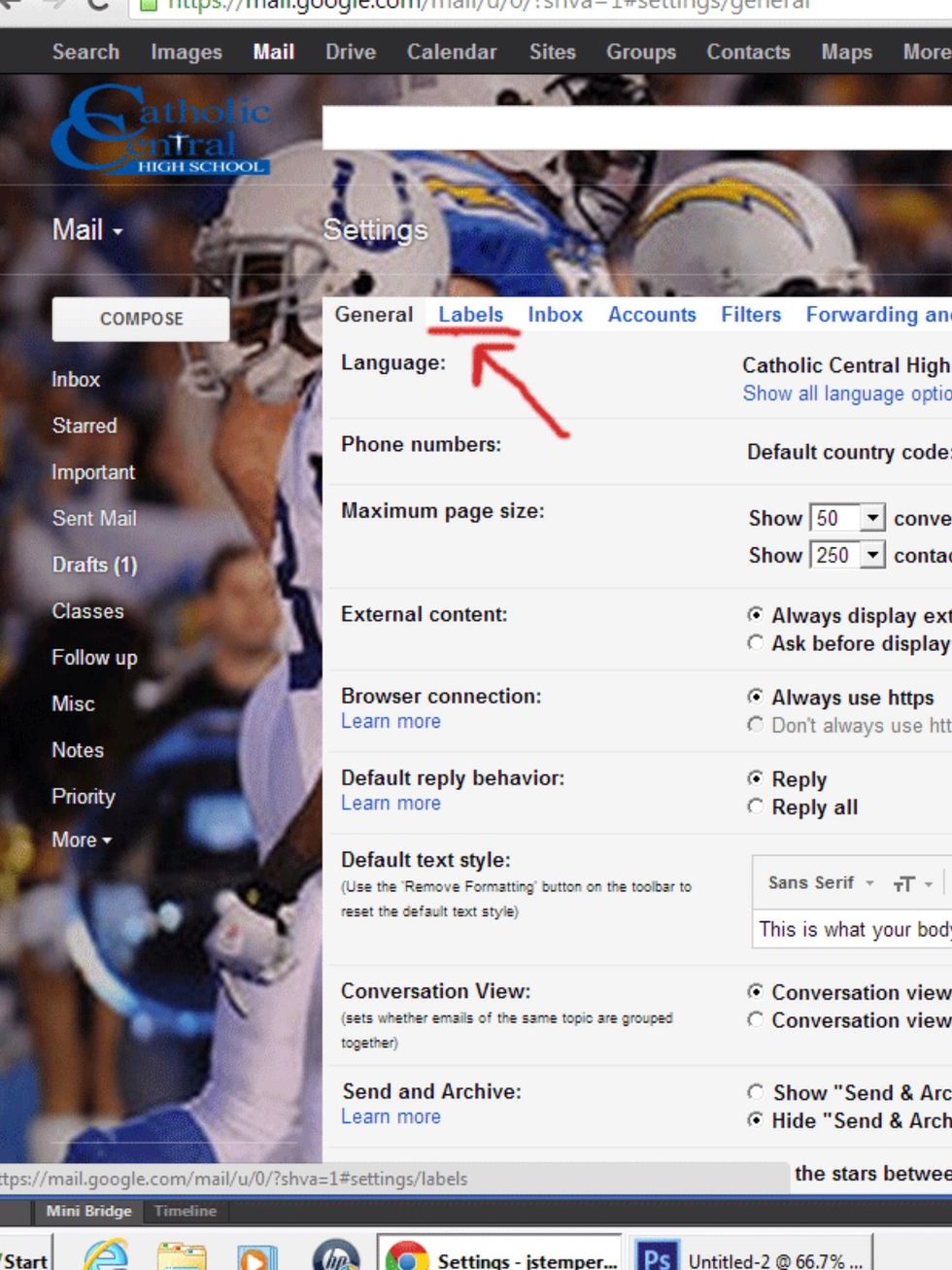Switch to Photoshop Untitled-2 in taskbar
Viewport: 952px width, 1270px height.
[x=752, y=1260]
